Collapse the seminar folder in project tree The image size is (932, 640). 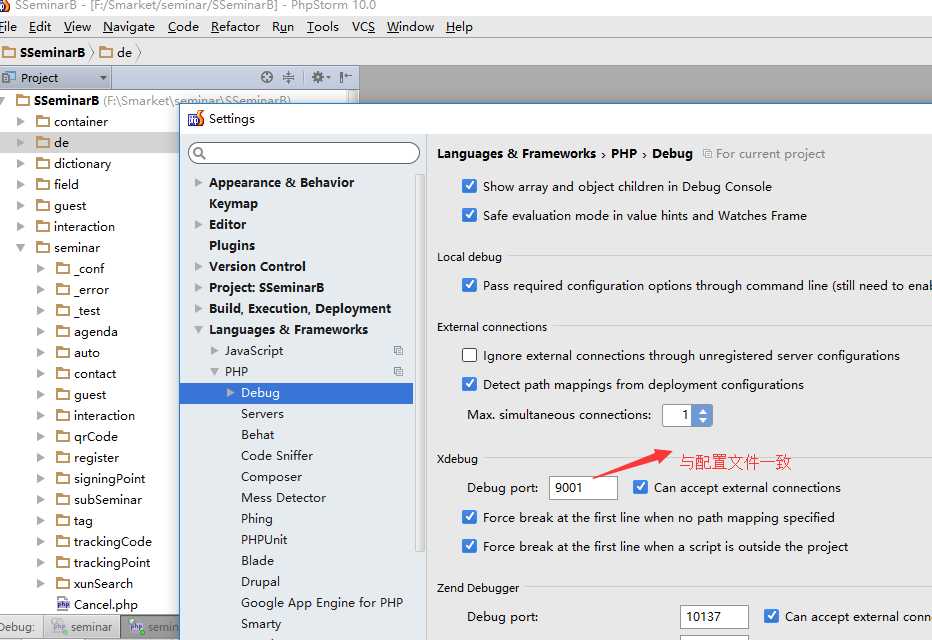point(21,247)
